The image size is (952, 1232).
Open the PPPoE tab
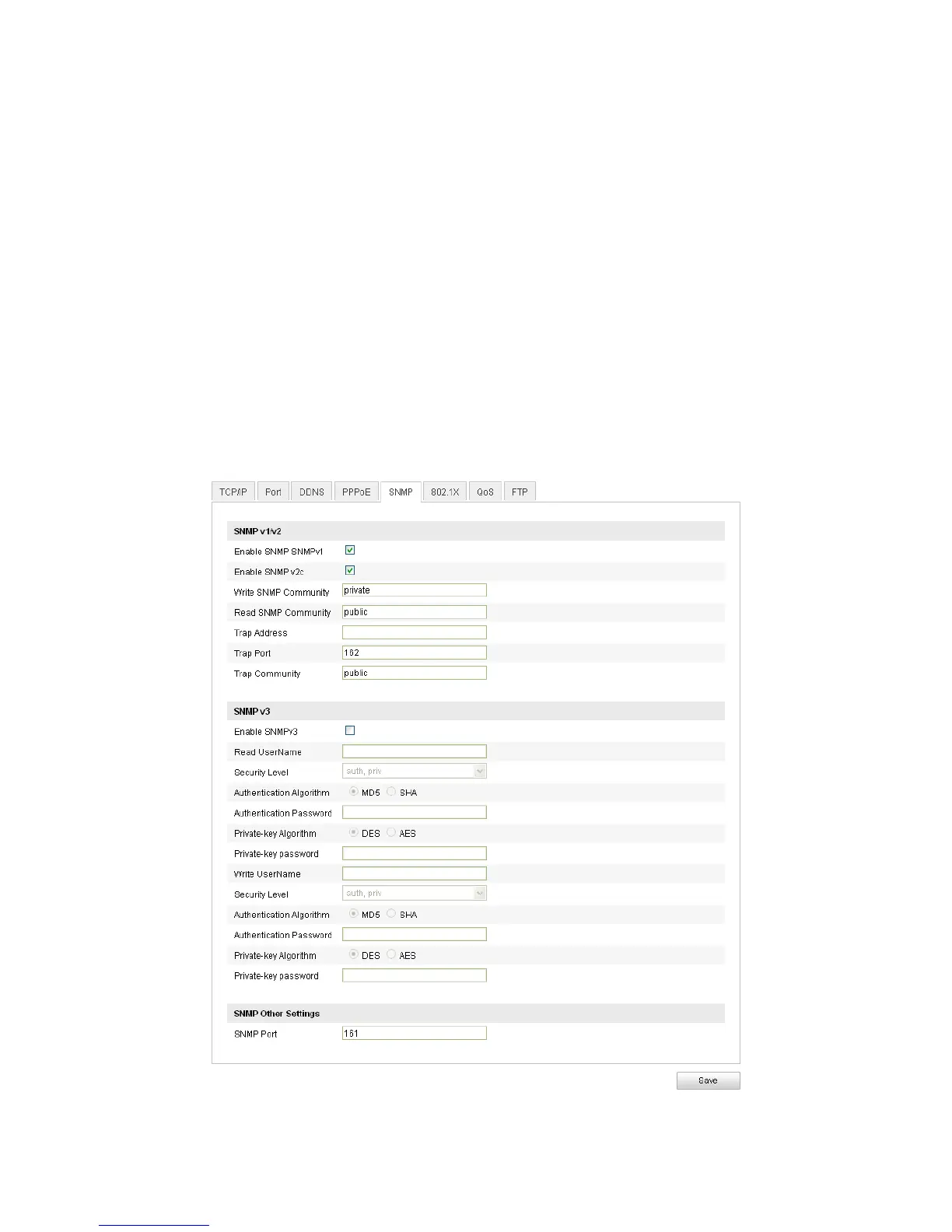point(356,492)
